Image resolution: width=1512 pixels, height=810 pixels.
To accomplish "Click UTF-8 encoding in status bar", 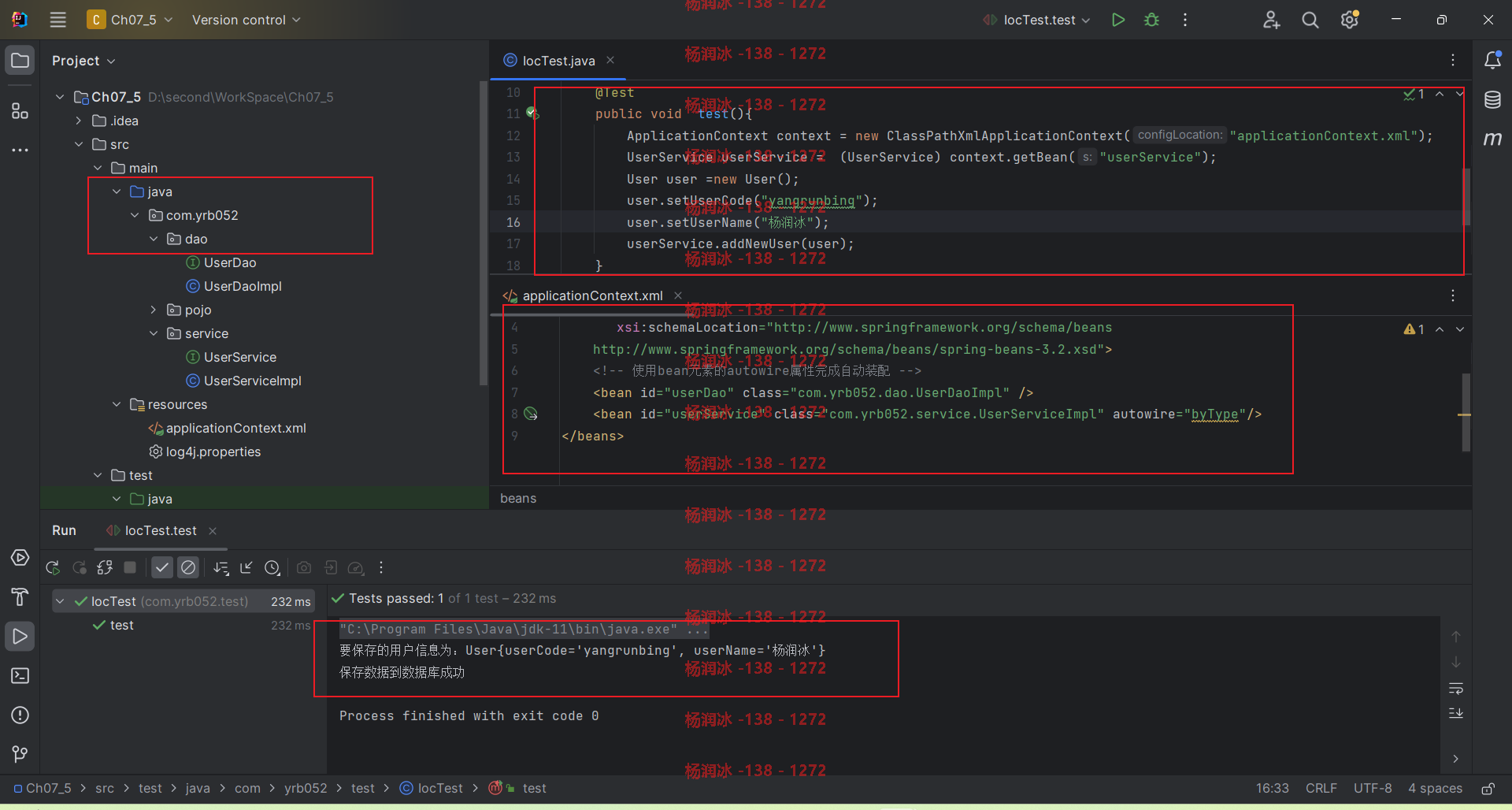I will pyautogui.click(x=1373, y=789).
